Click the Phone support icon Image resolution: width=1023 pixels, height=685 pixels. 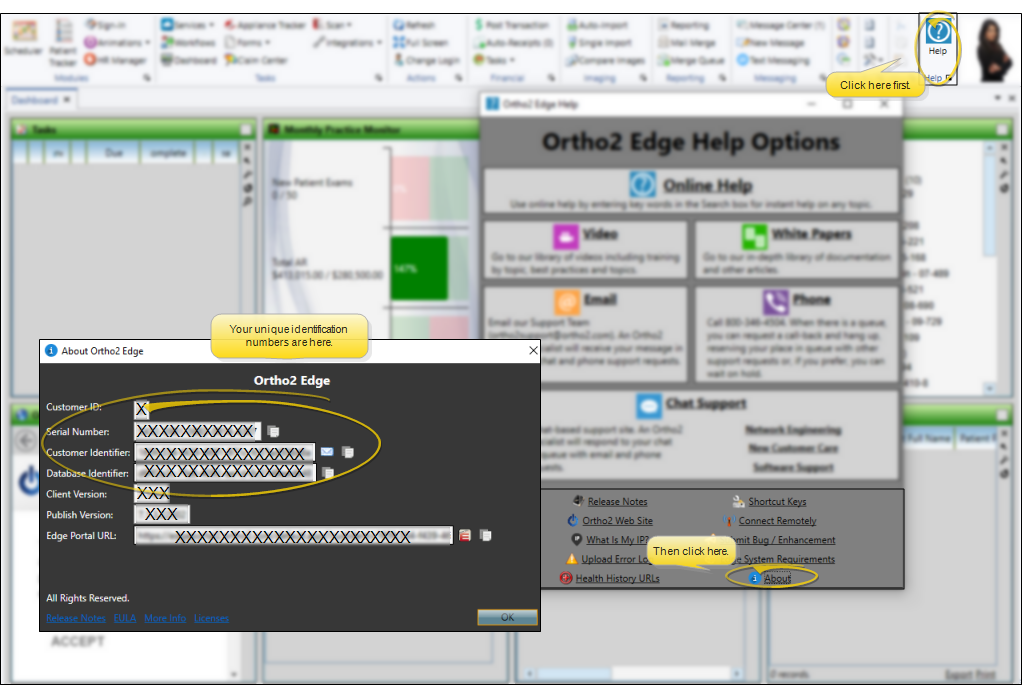coord(775,302)
